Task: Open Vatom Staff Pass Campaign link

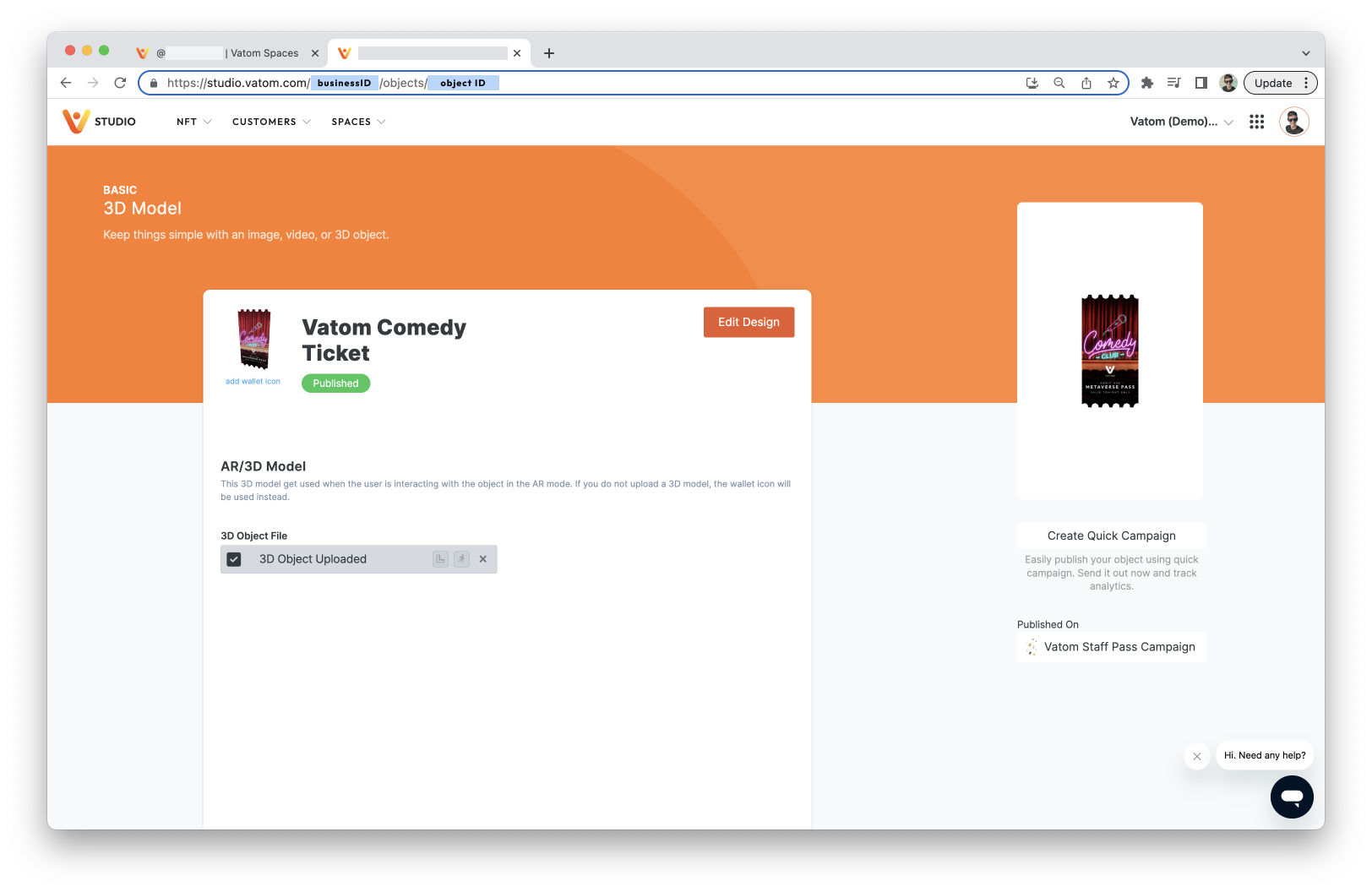Action: (x=1111, y=647)
